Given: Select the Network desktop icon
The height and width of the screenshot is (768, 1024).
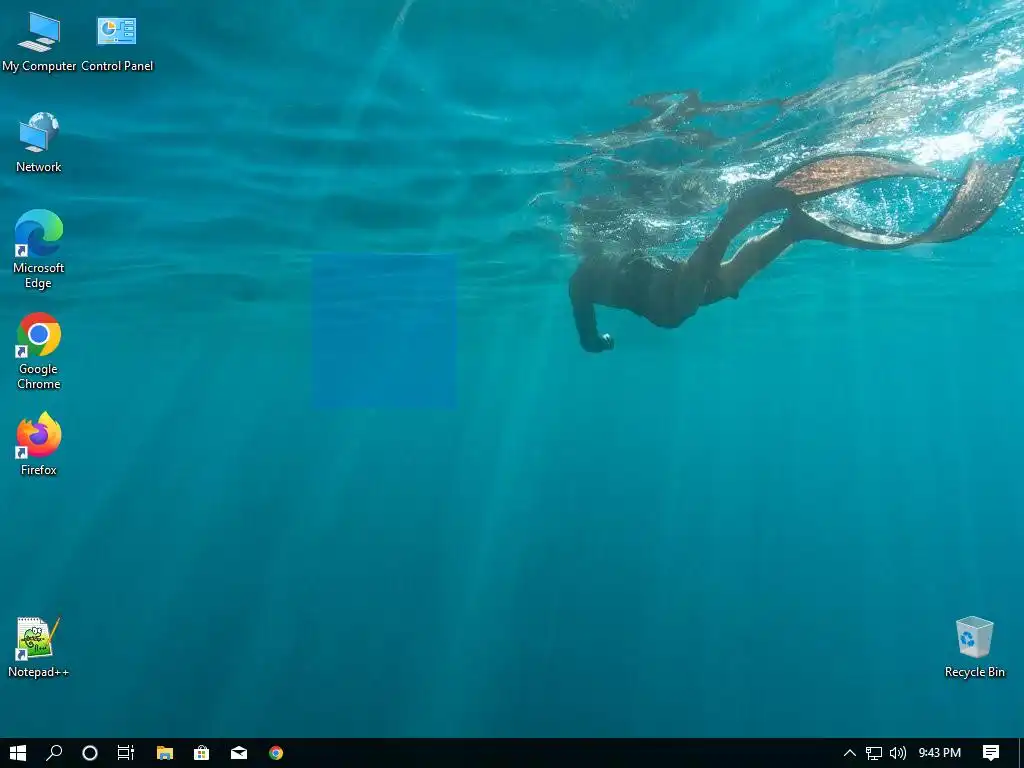Looking at the screenshot, I should [x=39, y=142].
